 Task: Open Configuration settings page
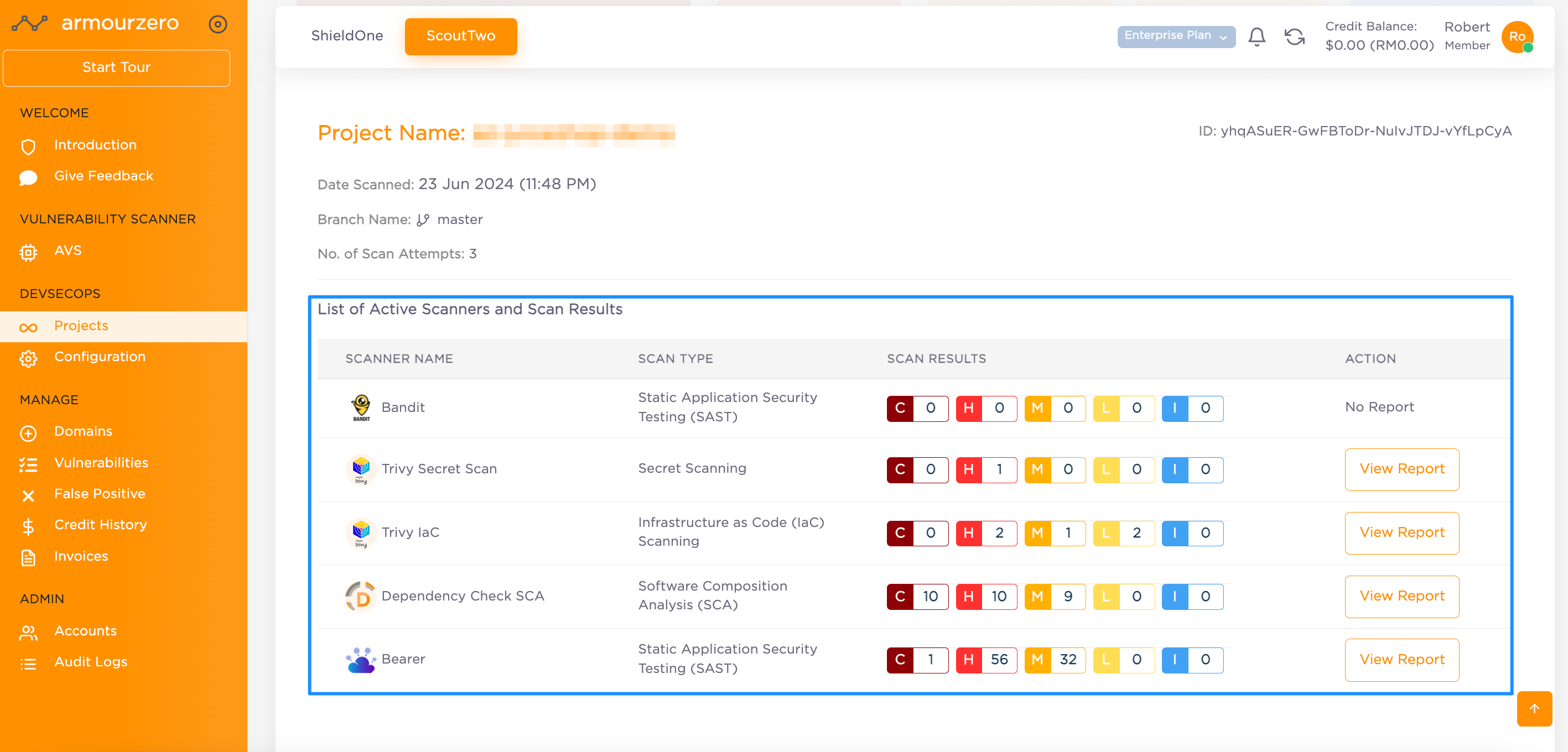100,357
